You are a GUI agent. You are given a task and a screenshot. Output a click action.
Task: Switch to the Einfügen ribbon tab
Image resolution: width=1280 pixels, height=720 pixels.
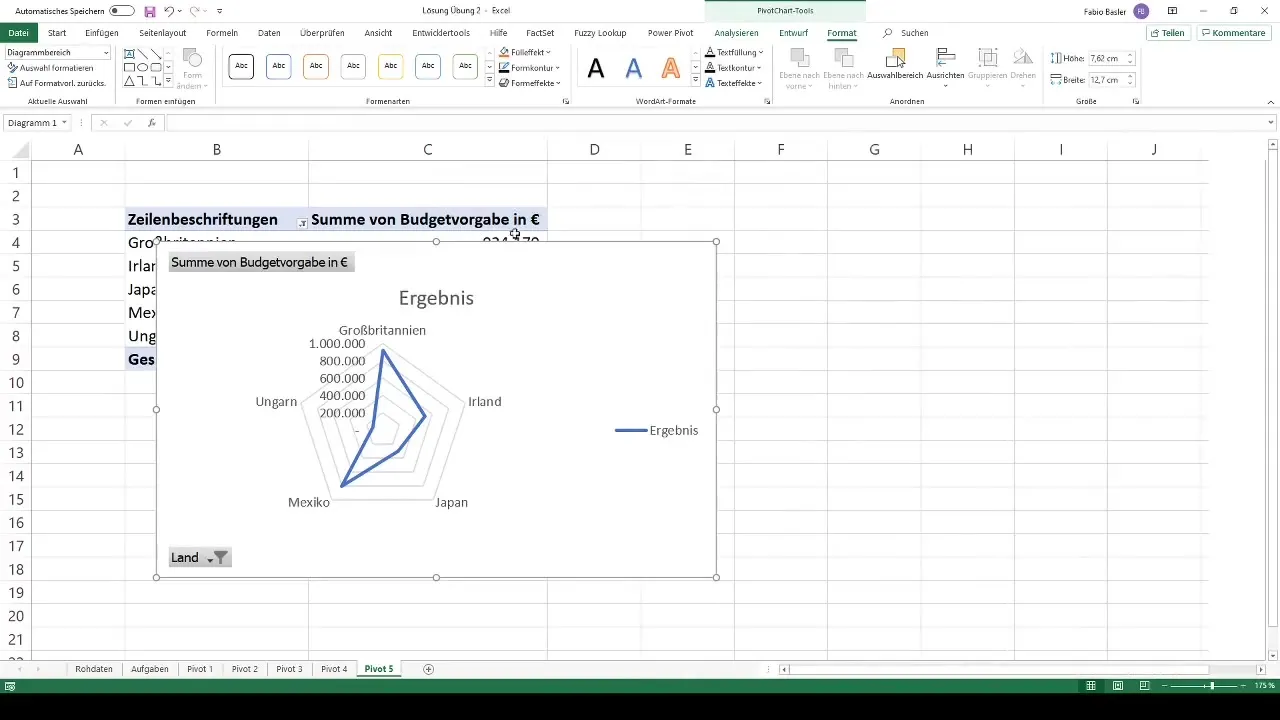point(102,33)
